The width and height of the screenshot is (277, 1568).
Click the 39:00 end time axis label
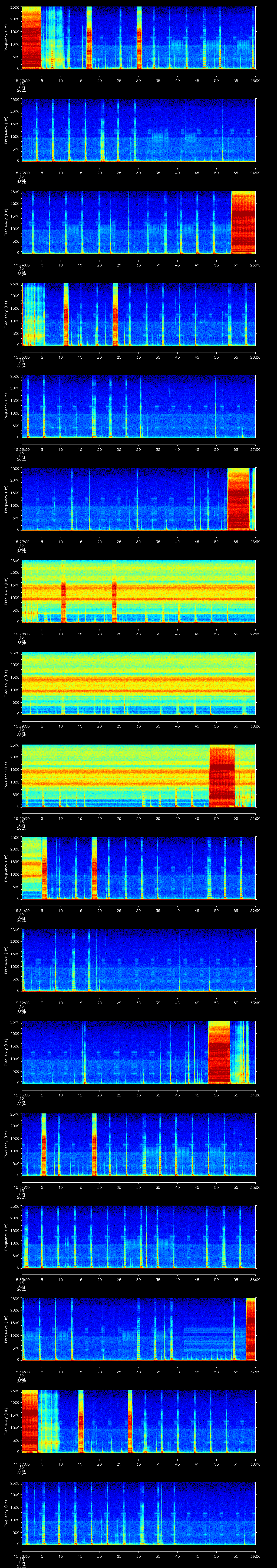point(256,1556)
